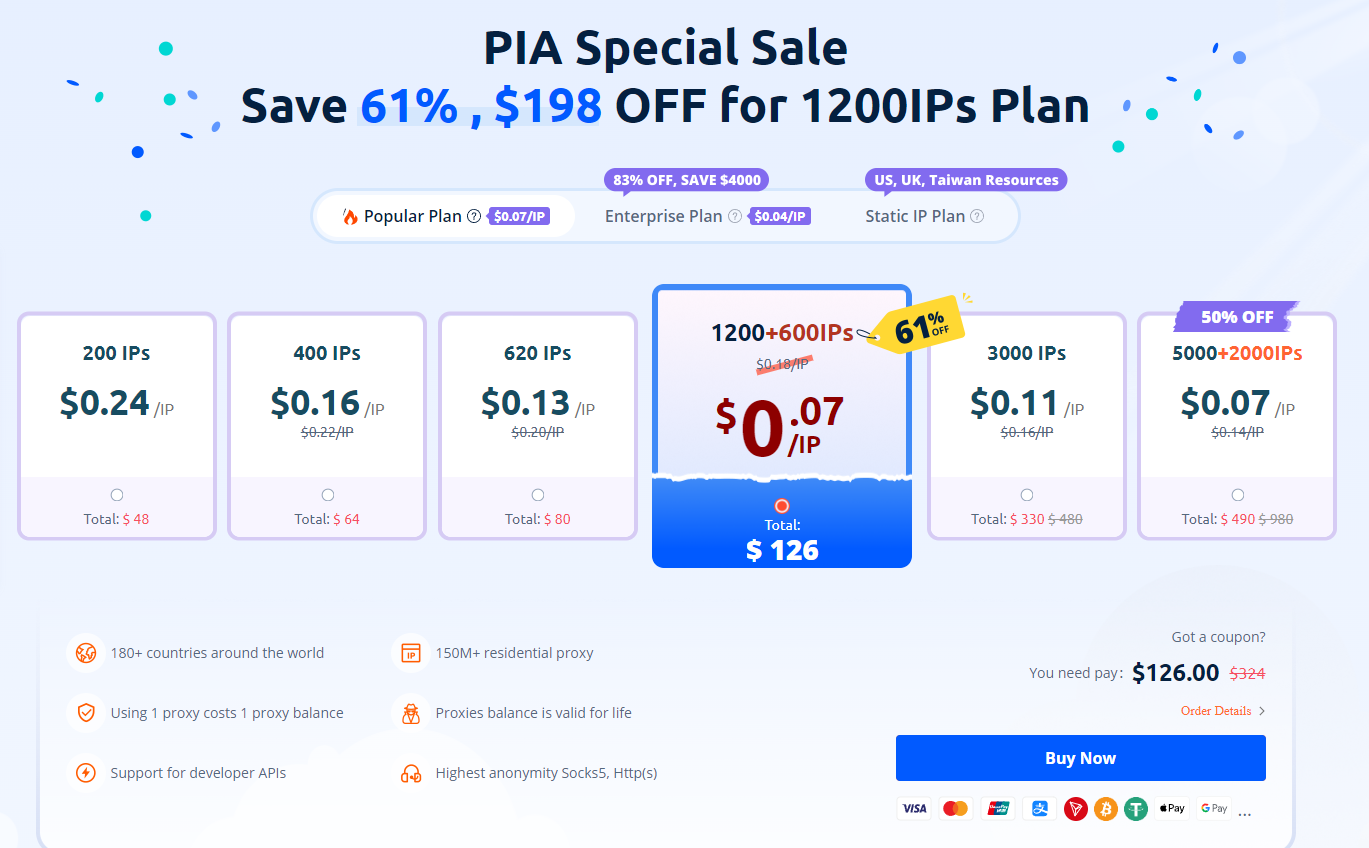The height and width of the screenshot is (848, 1369).
Task: Switch to the Enterprise Plan tab
Action: tap(663, 216)
